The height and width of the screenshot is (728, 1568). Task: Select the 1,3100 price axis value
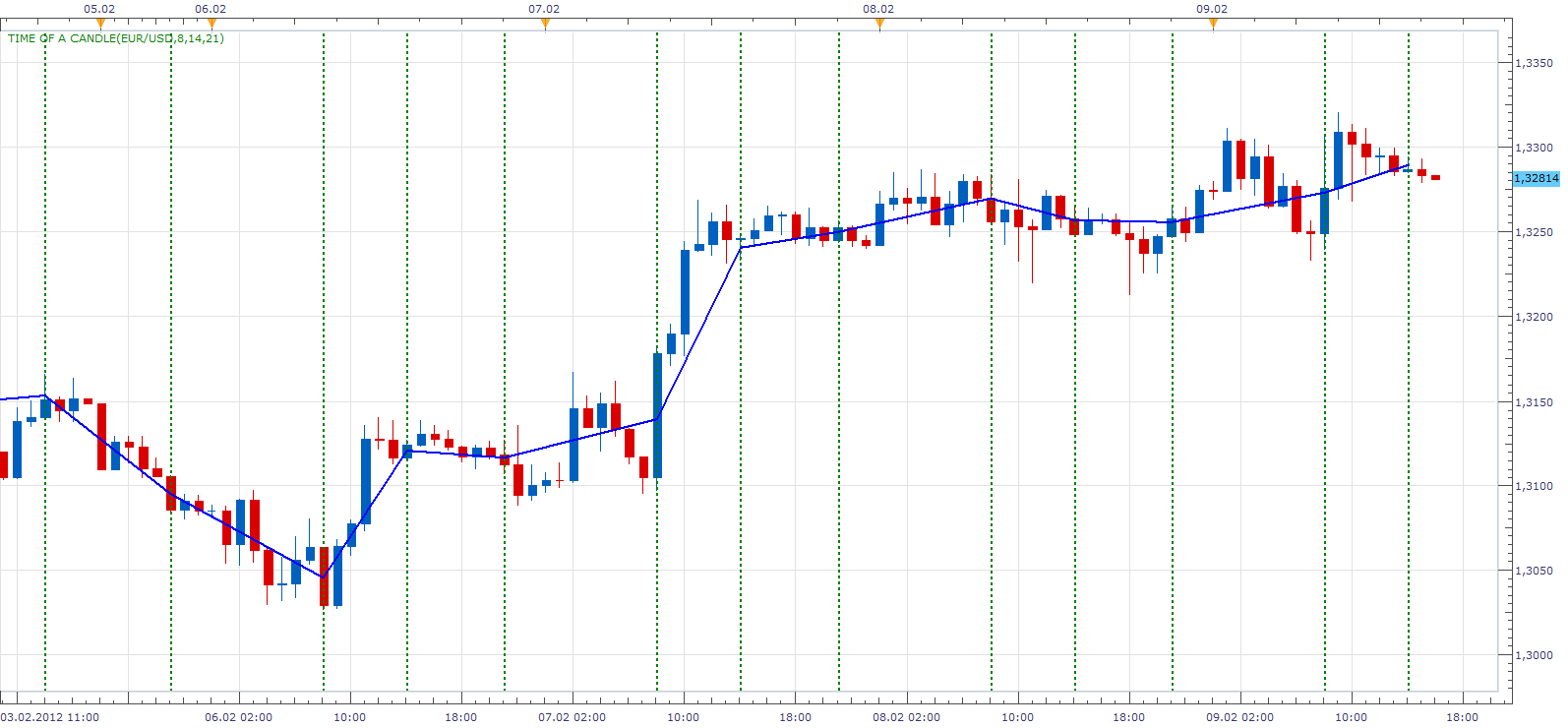click(1535, 486)
